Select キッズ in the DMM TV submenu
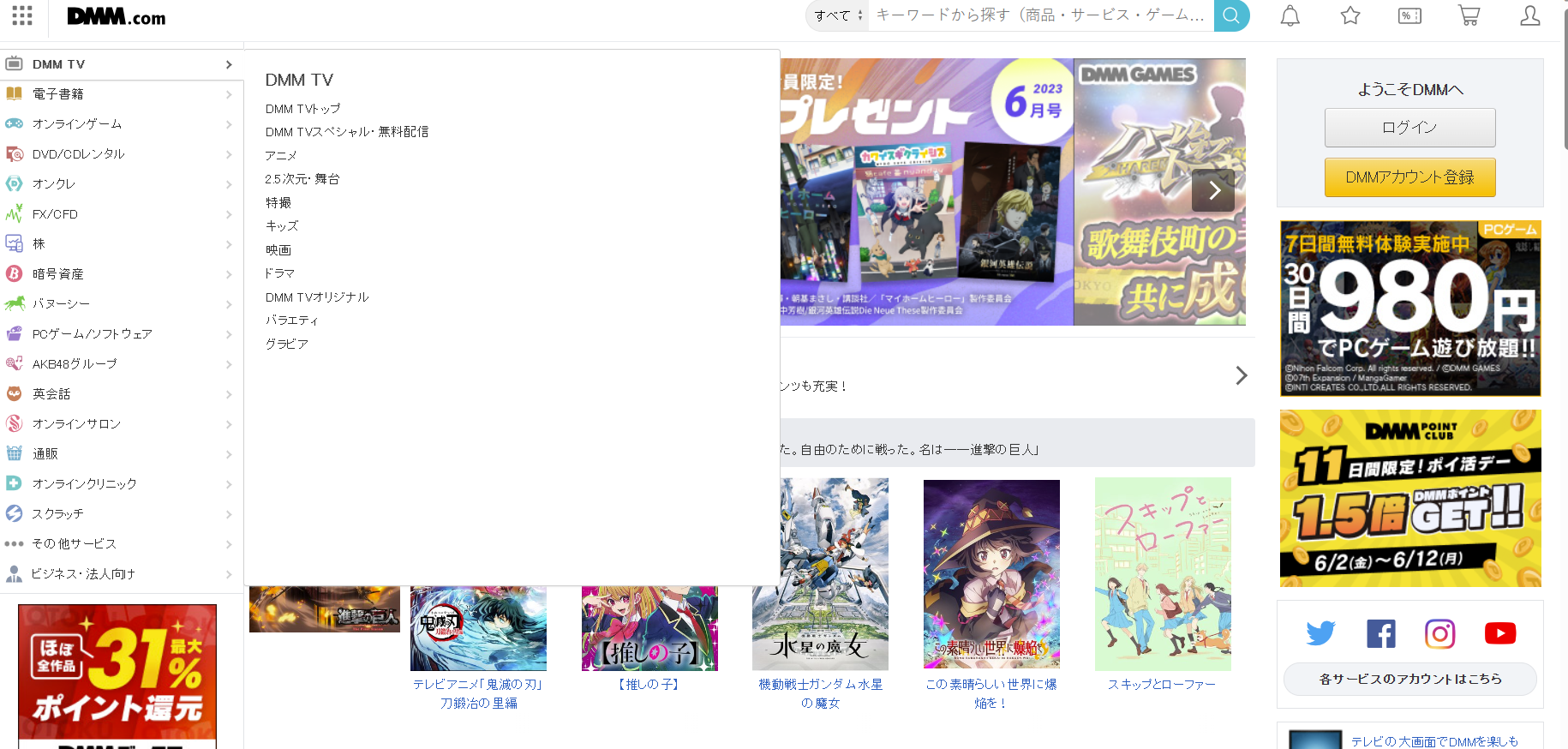The image size is (1568, 749). 282,226
